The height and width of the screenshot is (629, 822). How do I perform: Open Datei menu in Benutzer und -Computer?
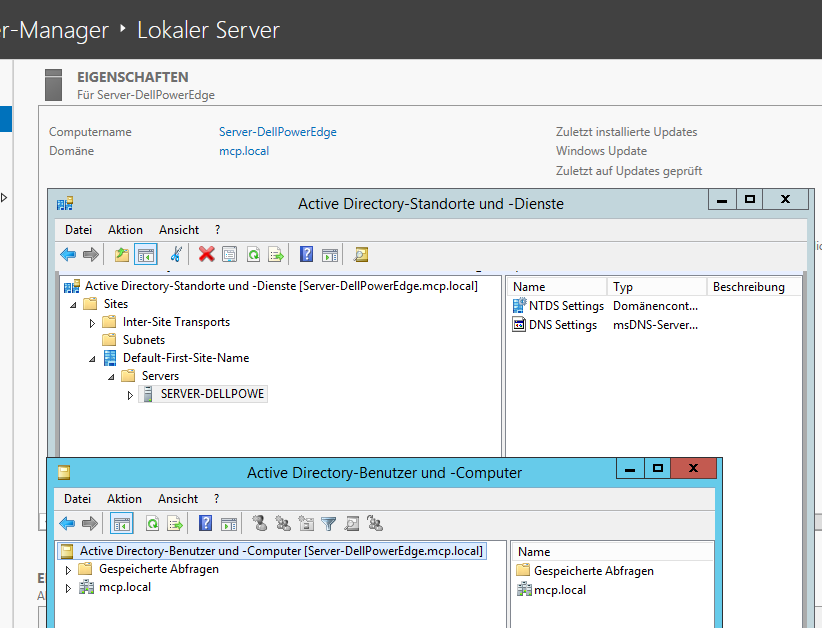tap(78, 498)
